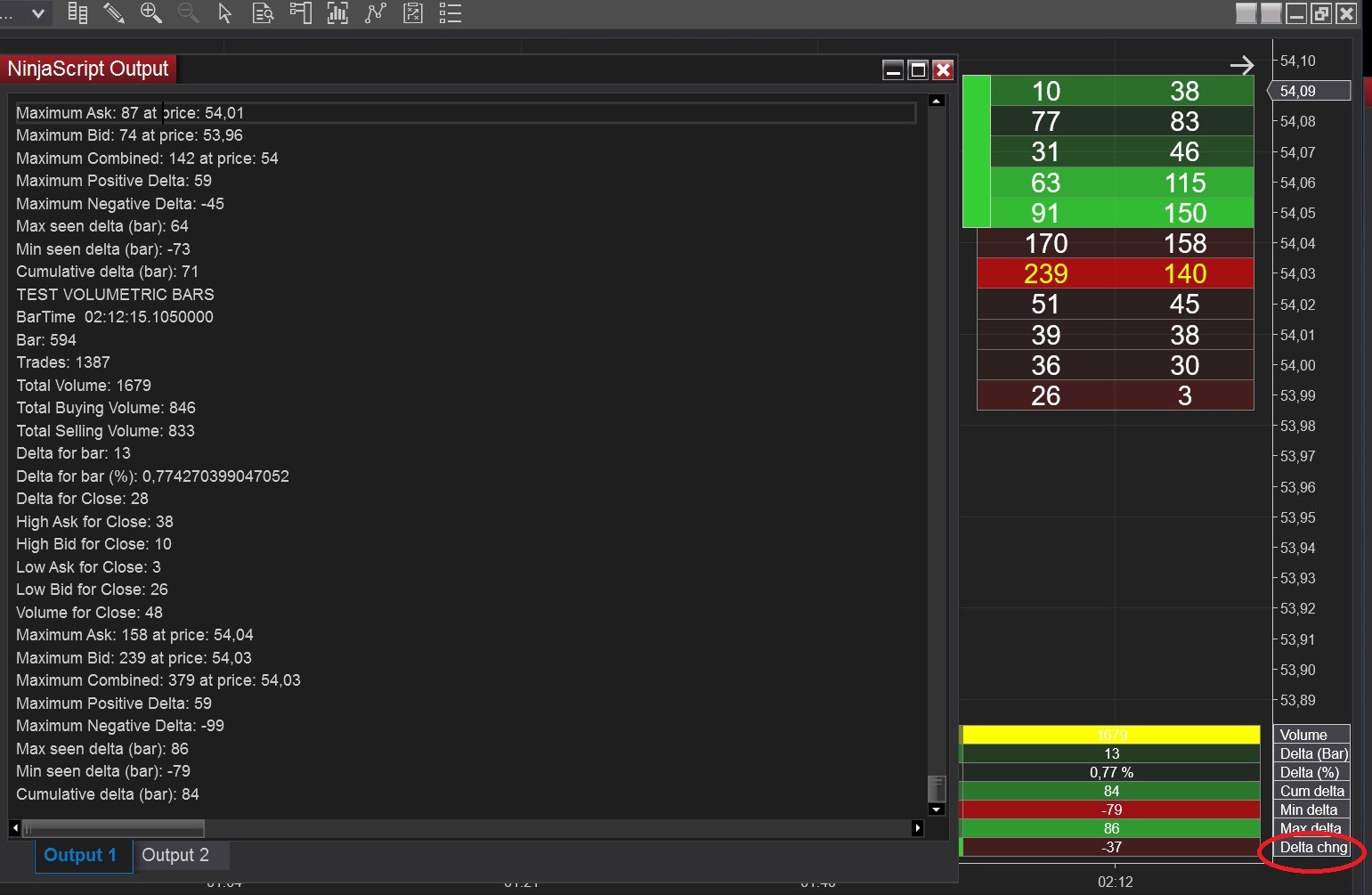Click the bid cell showing 26

coord(1046,396)
